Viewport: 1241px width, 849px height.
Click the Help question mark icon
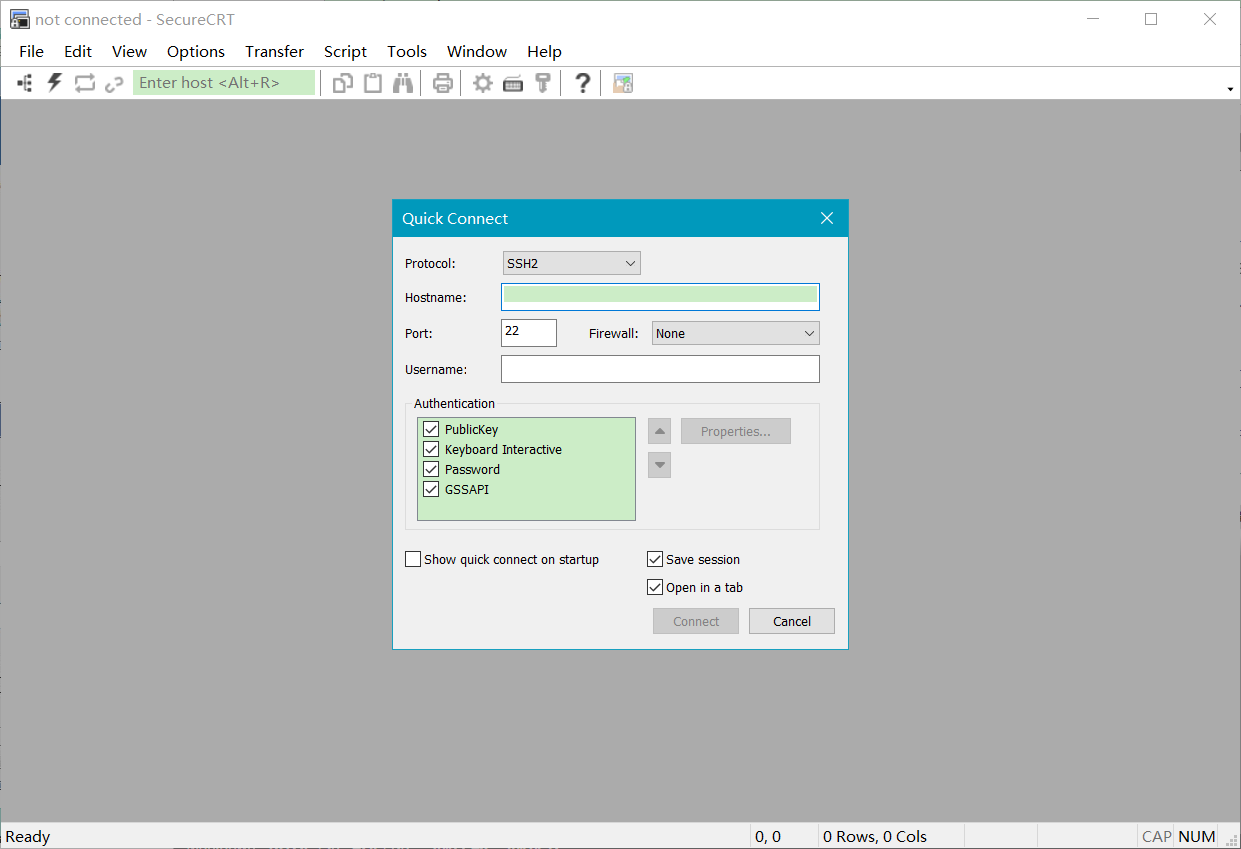point(582,83)
